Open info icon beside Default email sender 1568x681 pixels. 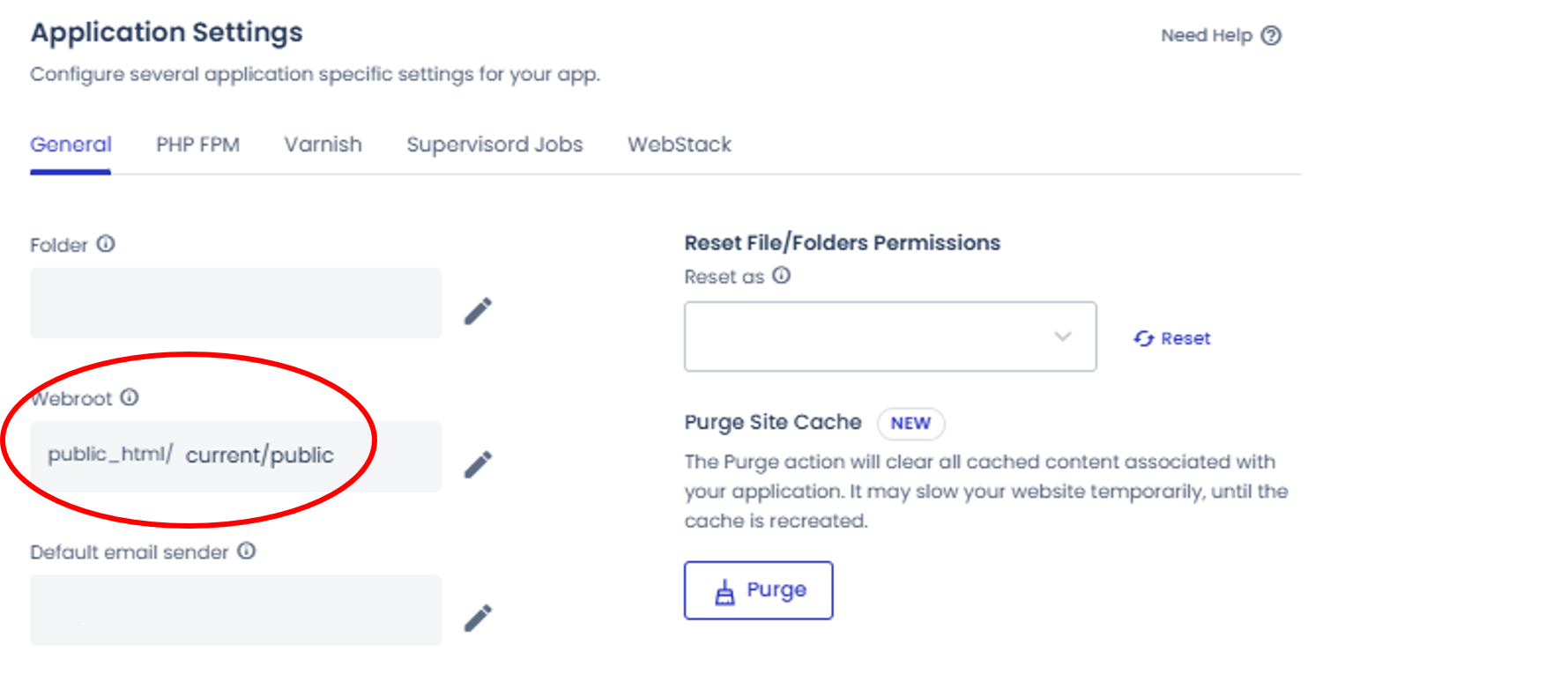point(247,551)
